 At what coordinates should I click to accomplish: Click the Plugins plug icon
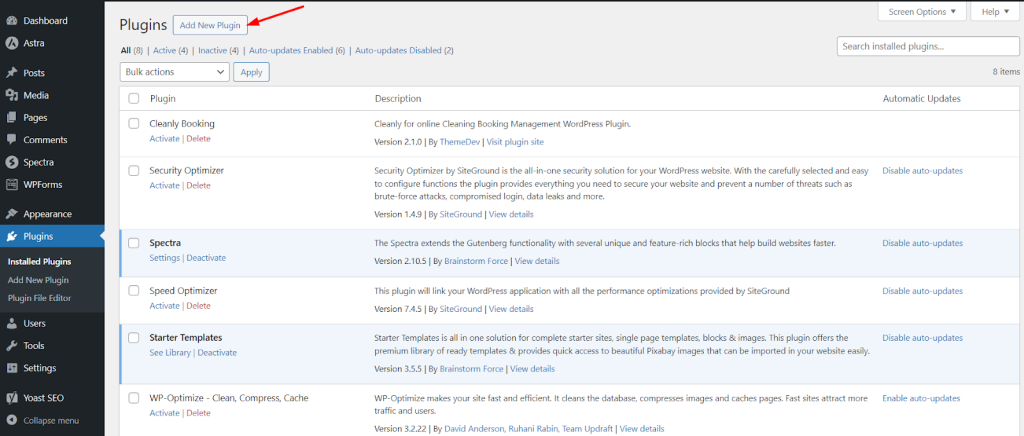pos(11,236)
